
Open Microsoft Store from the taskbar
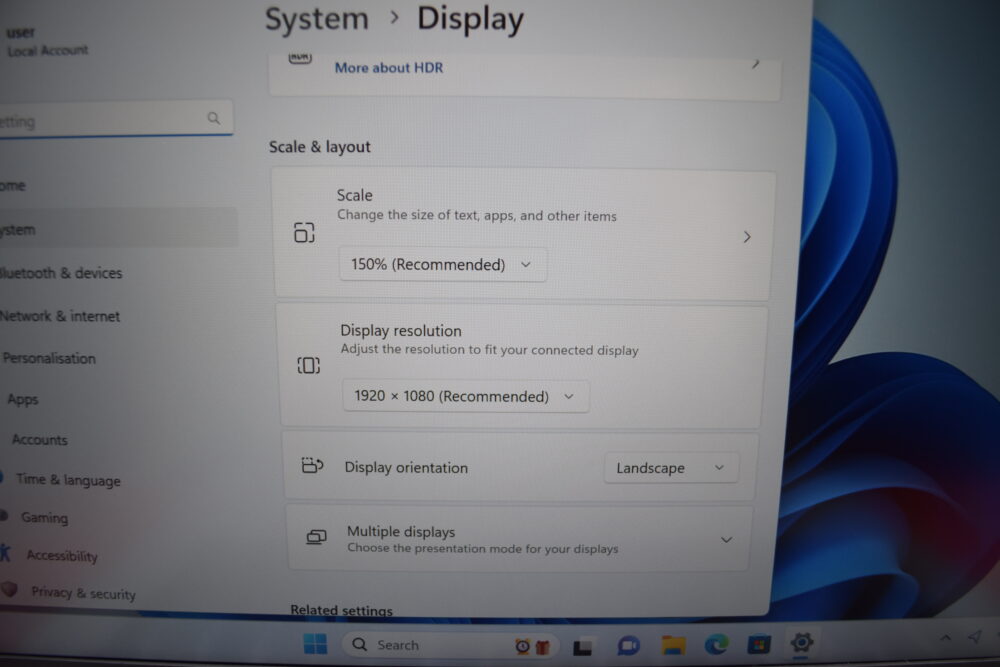[759, 645]
